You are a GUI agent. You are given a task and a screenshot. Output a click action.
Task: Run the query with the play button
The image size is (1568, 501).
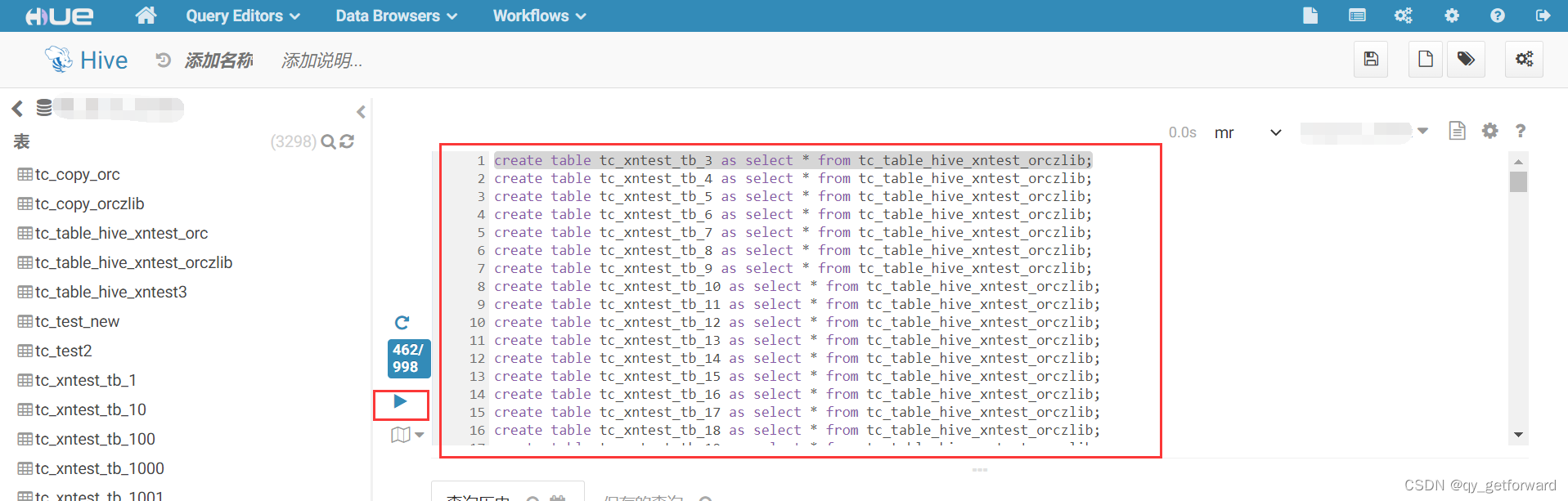click(400, 401)
